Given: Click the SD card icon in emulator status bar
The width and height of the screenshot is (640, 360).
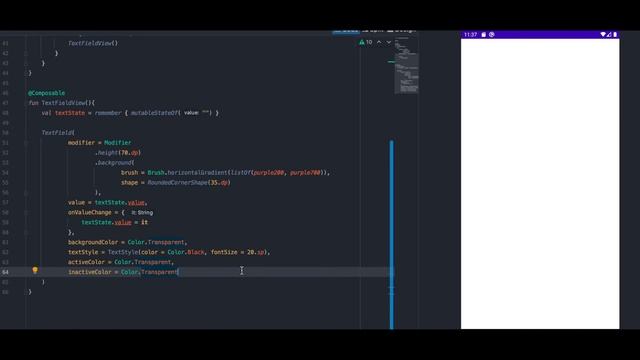Looking at the screenshot, I should pyautogui.click(x=484, y=35).
